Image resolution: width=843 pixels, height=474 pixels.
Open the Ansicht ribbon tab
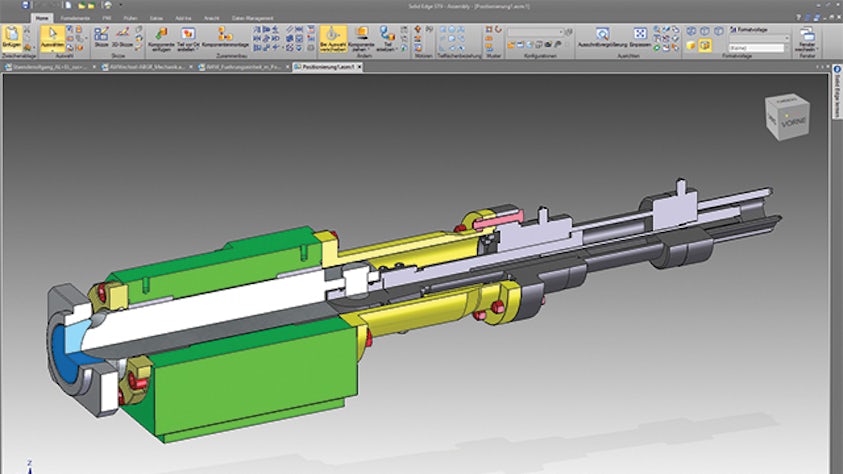coord(211,18)
